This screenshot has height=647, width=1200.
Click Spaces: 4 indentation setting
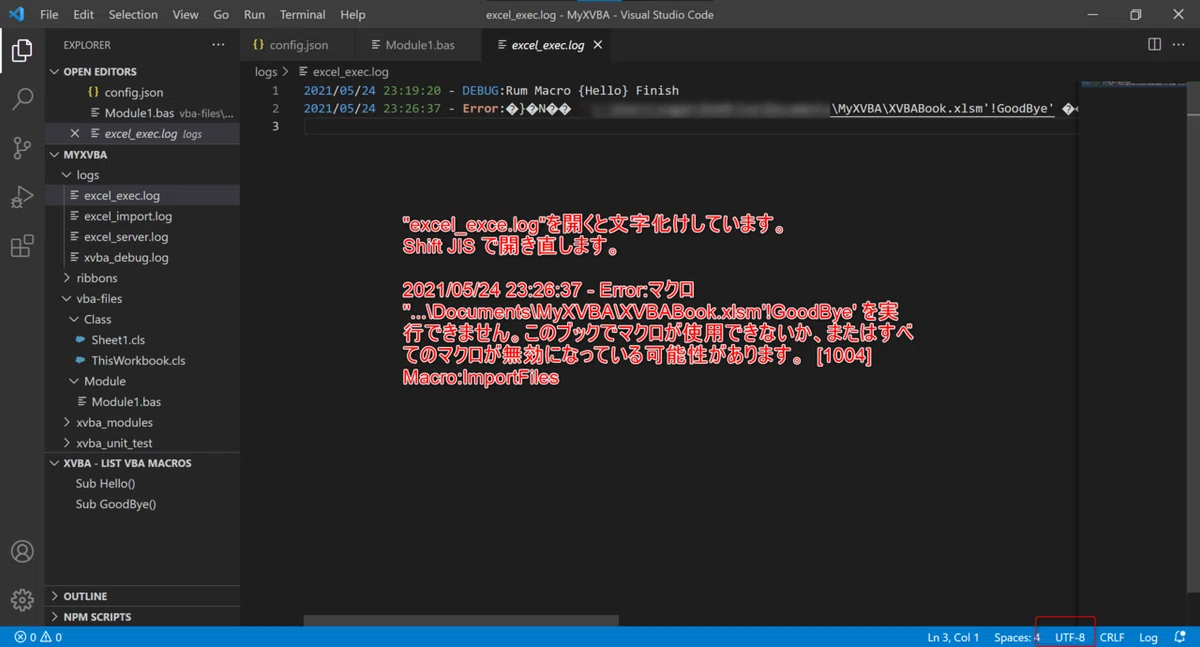tap(1017, 637)
